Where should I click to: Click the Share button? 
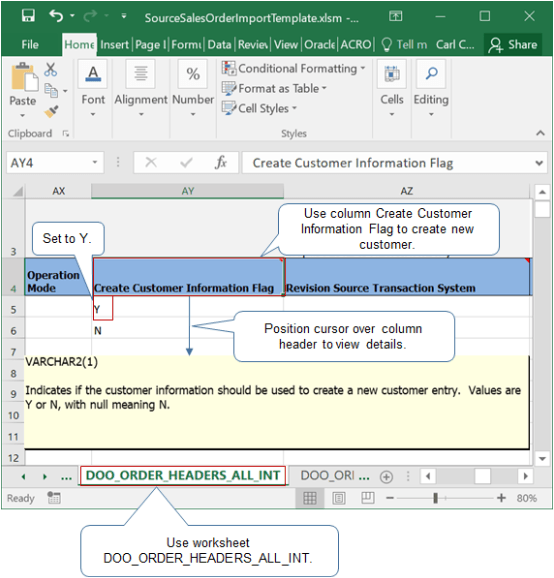[x=513, y=45]
